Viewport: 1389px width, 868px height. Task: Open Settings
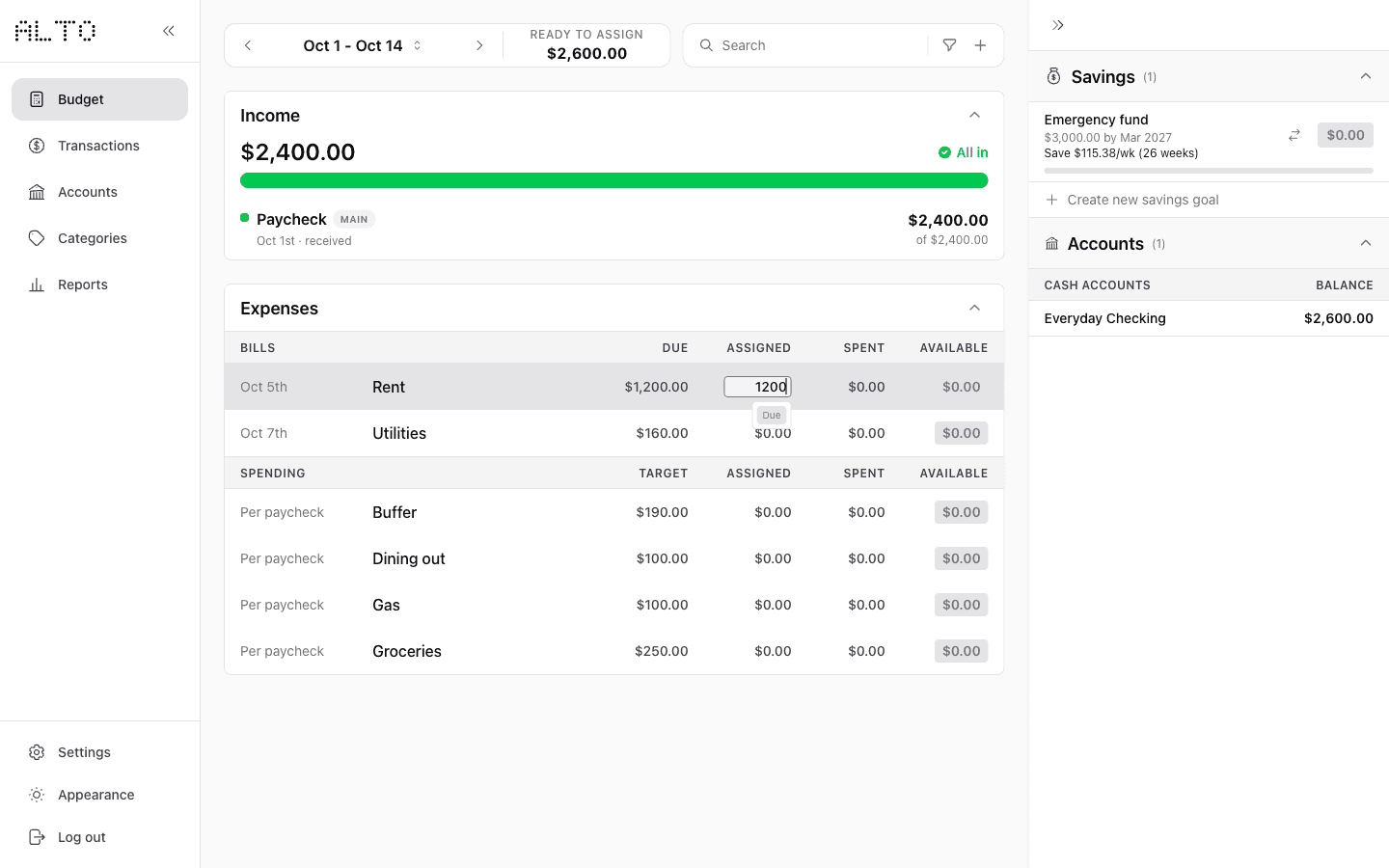coord(99,752)
